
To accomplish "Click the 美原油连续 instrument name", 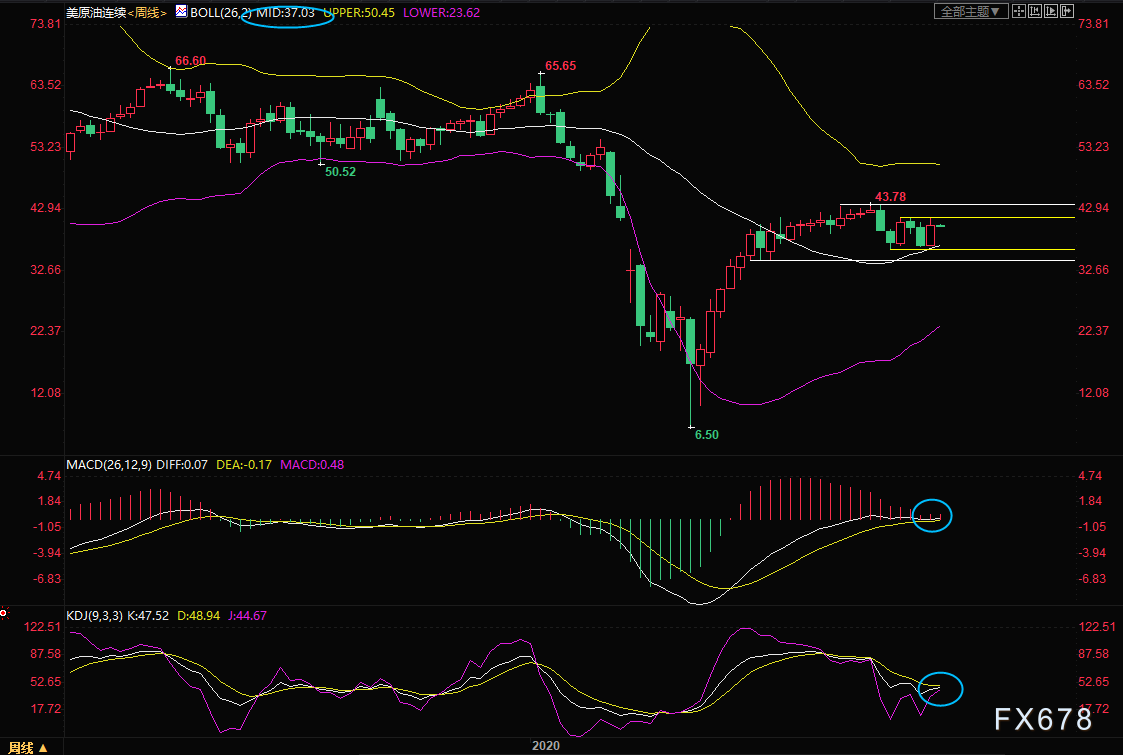I will tap(95, 12).
